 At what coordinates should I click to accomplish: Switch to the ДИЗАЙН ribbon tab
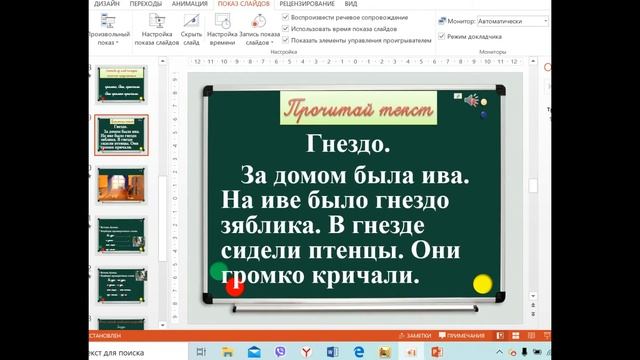click(x=107, y=4)
